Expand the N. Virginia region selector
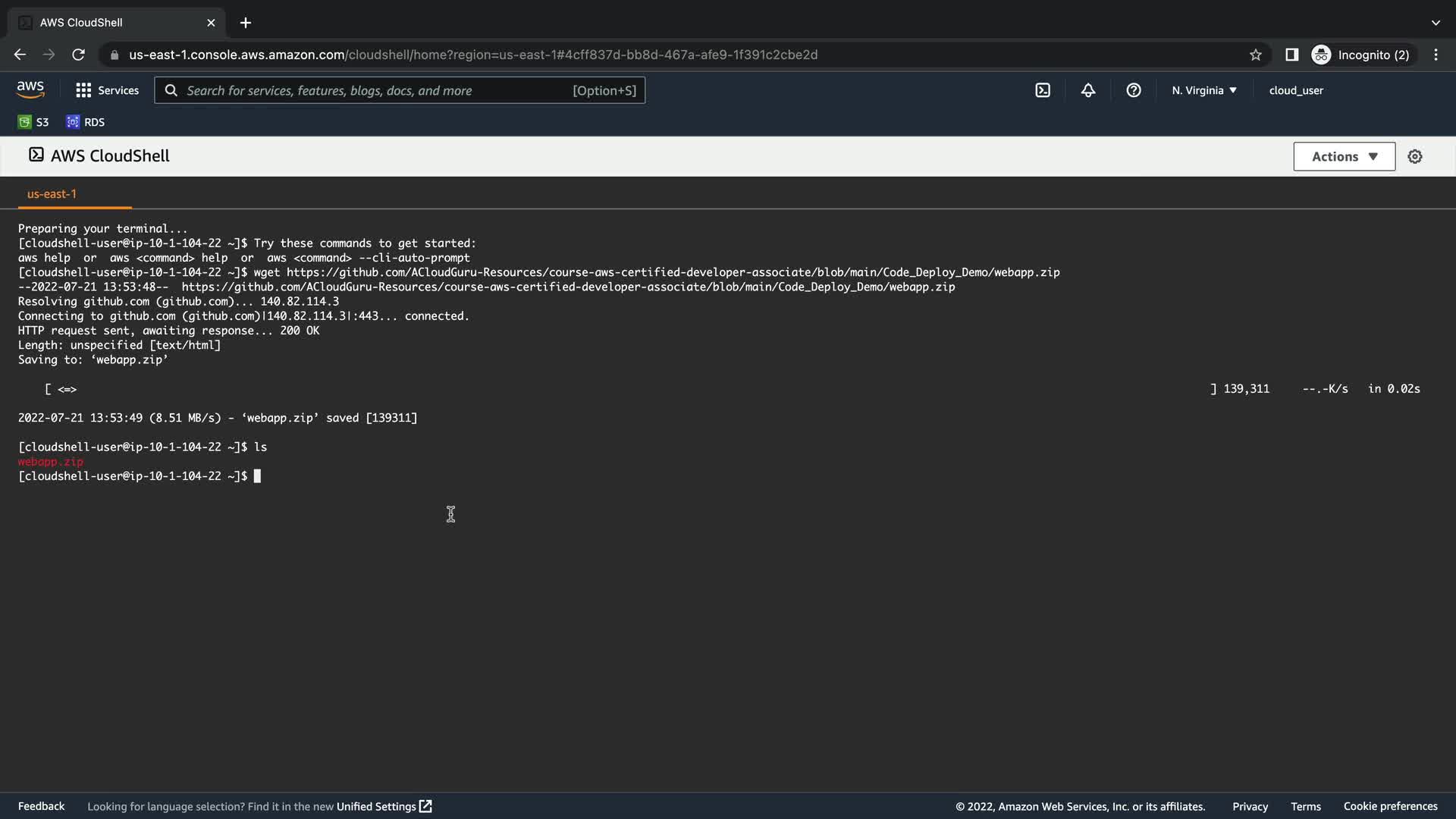1456x819 pixels. click(1203, 90)
